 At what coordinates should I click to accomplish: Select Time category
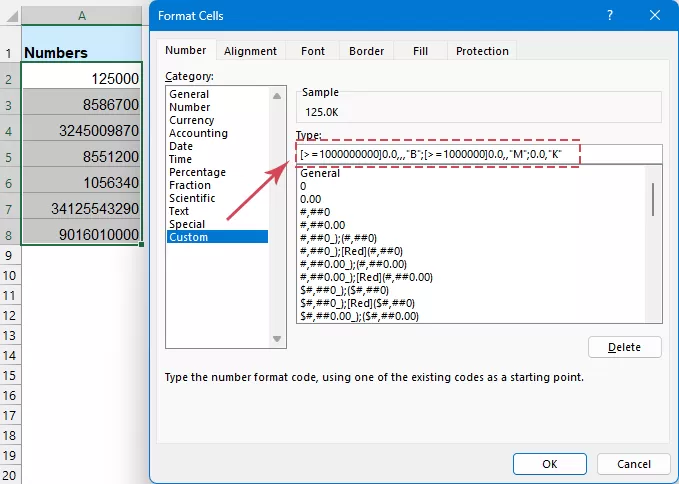click(217, 159)
